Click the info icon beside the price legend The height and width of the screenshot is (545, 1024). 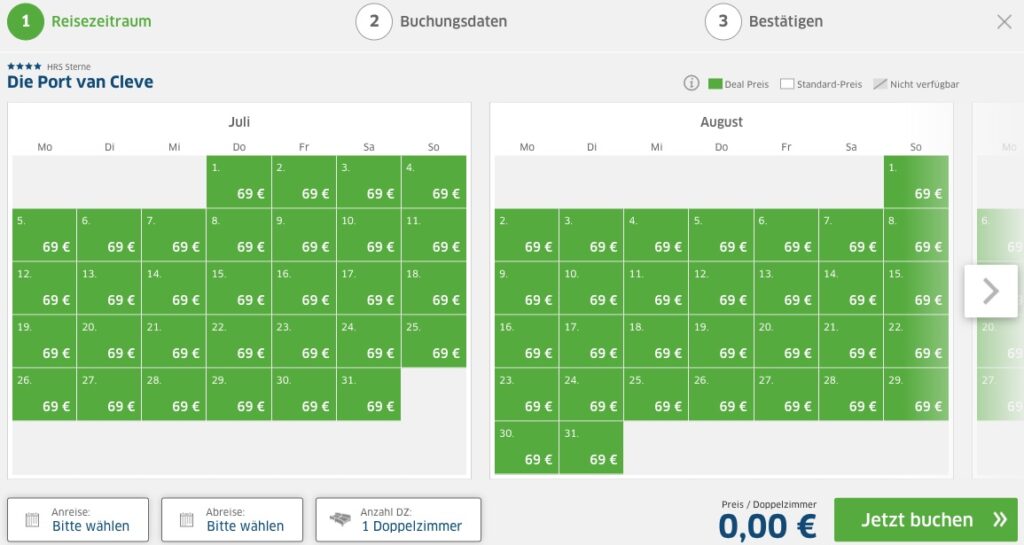click(691, 83)
